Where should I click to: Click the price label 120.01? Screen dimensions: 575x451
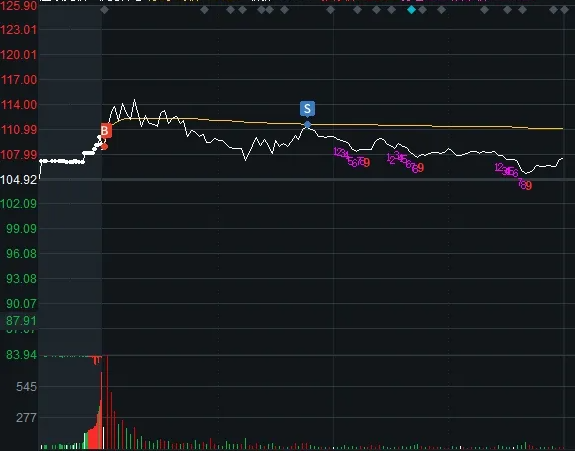(x=19, y=55)
